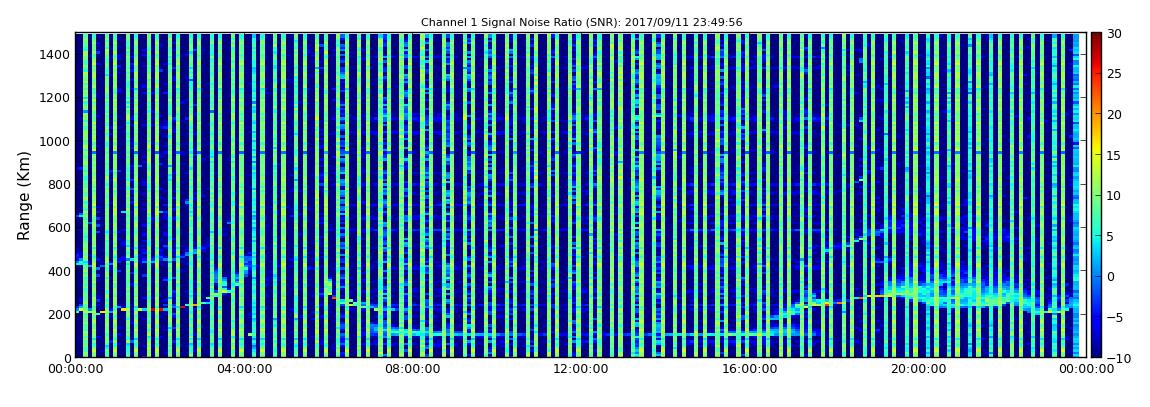Click the 1200 tick label on the range axis
The height and width of the screenshot is (407, 1150).
56,98
